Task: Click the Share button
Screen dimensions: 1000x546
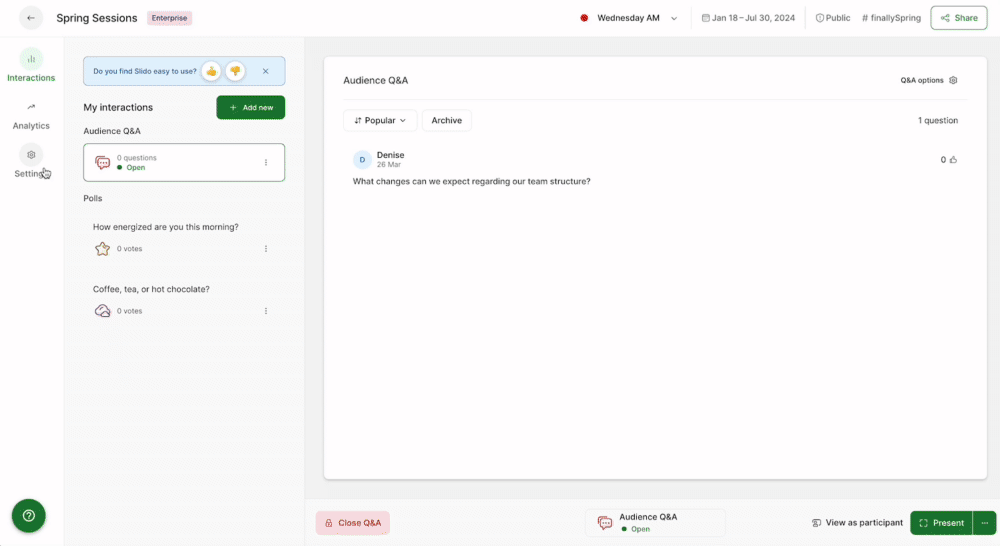Action: tap(958, 18)
